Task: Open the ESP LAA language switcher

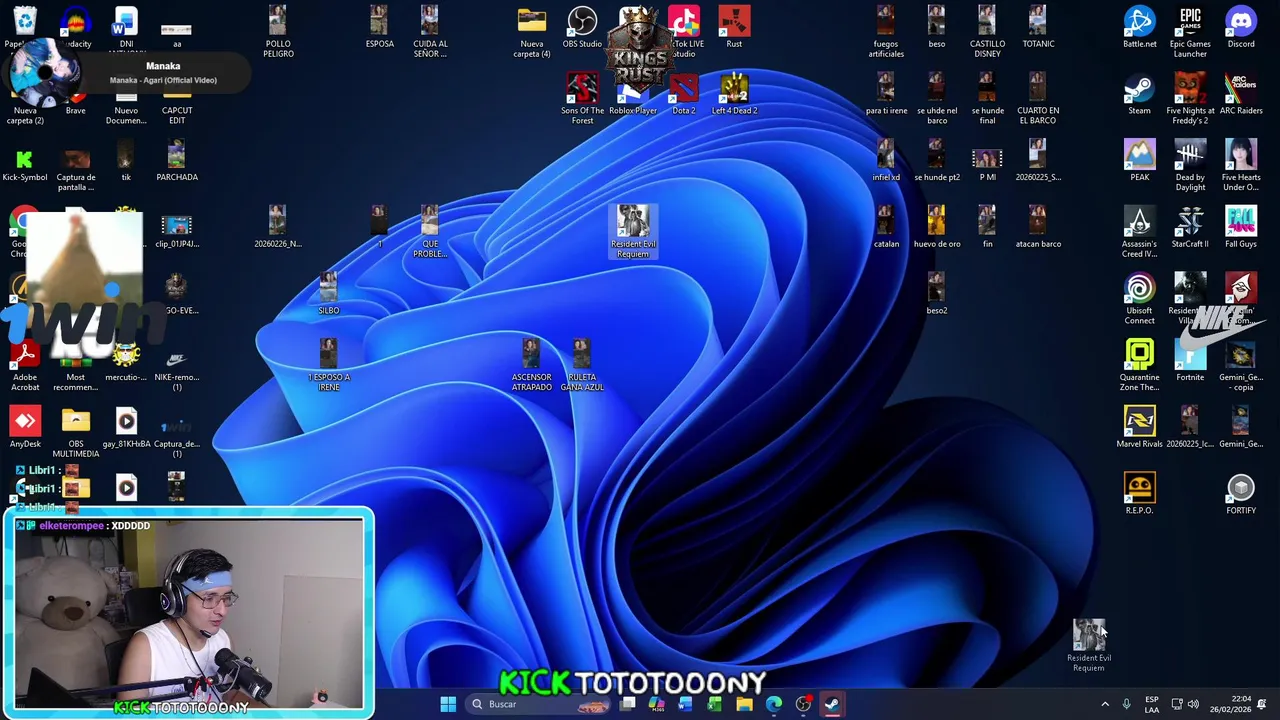Action: tap(1152, 704)
